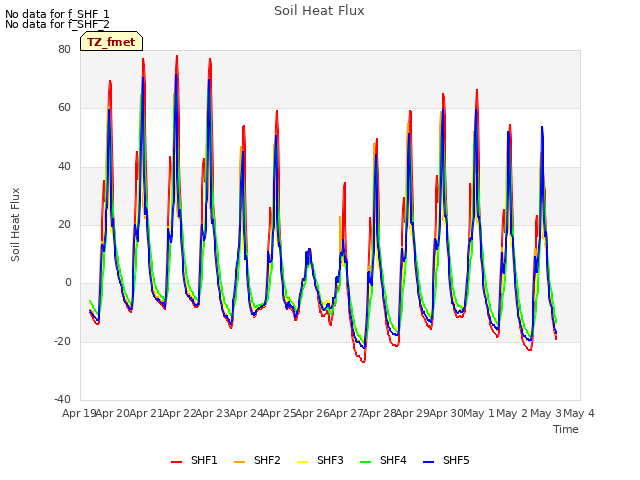Click the May 2 x-axis date label

tap(513, 413)
